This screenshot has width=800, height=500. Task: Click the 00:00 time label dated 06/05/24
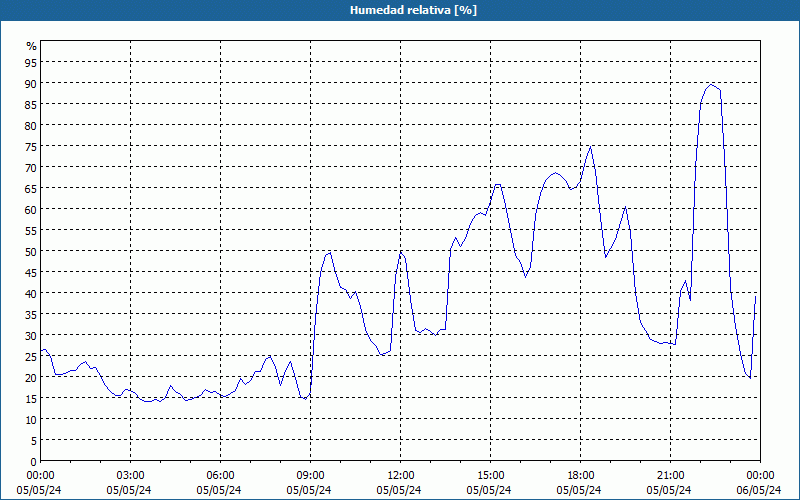click(x=760, y=476)
